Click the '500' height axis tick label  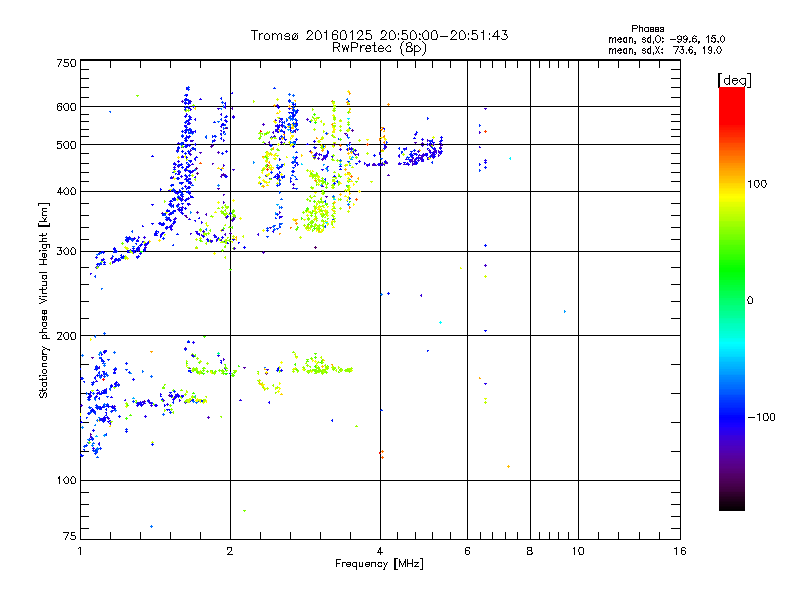[66, 145]
